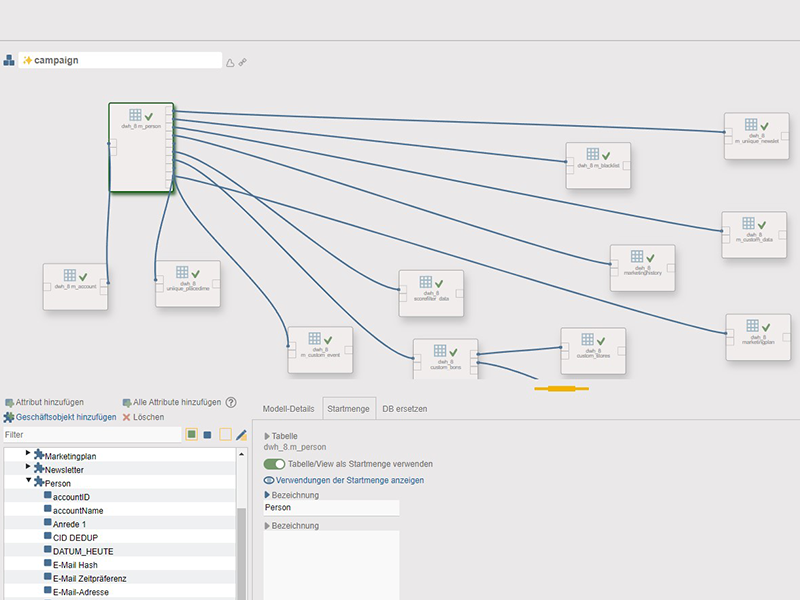Click attribute icon of CID DEDUP
Viewport: 800px width, 600px height.
coord(47,536)
